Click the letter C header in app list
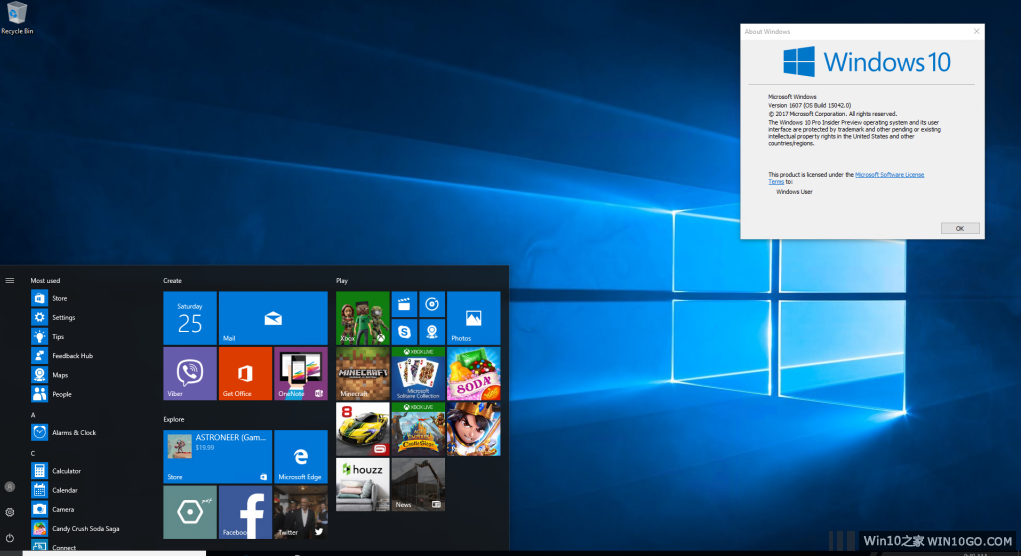Screen dimensions: 1021x556 click(x=33, y=453)
